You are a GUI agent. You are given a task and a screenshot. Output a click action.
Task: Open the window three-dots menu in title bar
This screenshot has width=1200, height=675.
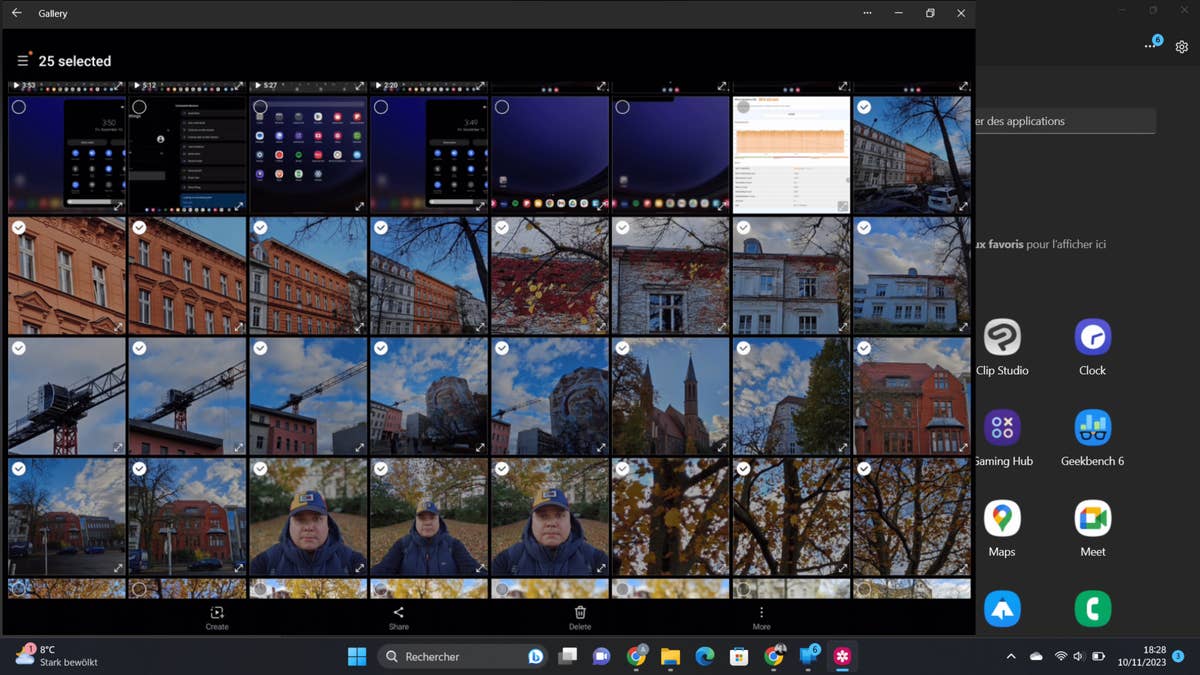click(x=867, y=13)
